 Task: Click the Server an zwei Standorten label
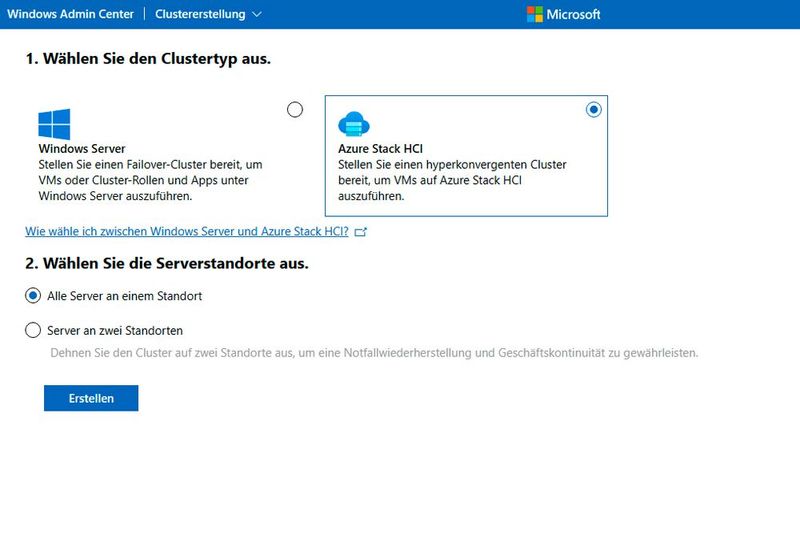(115, 331)
